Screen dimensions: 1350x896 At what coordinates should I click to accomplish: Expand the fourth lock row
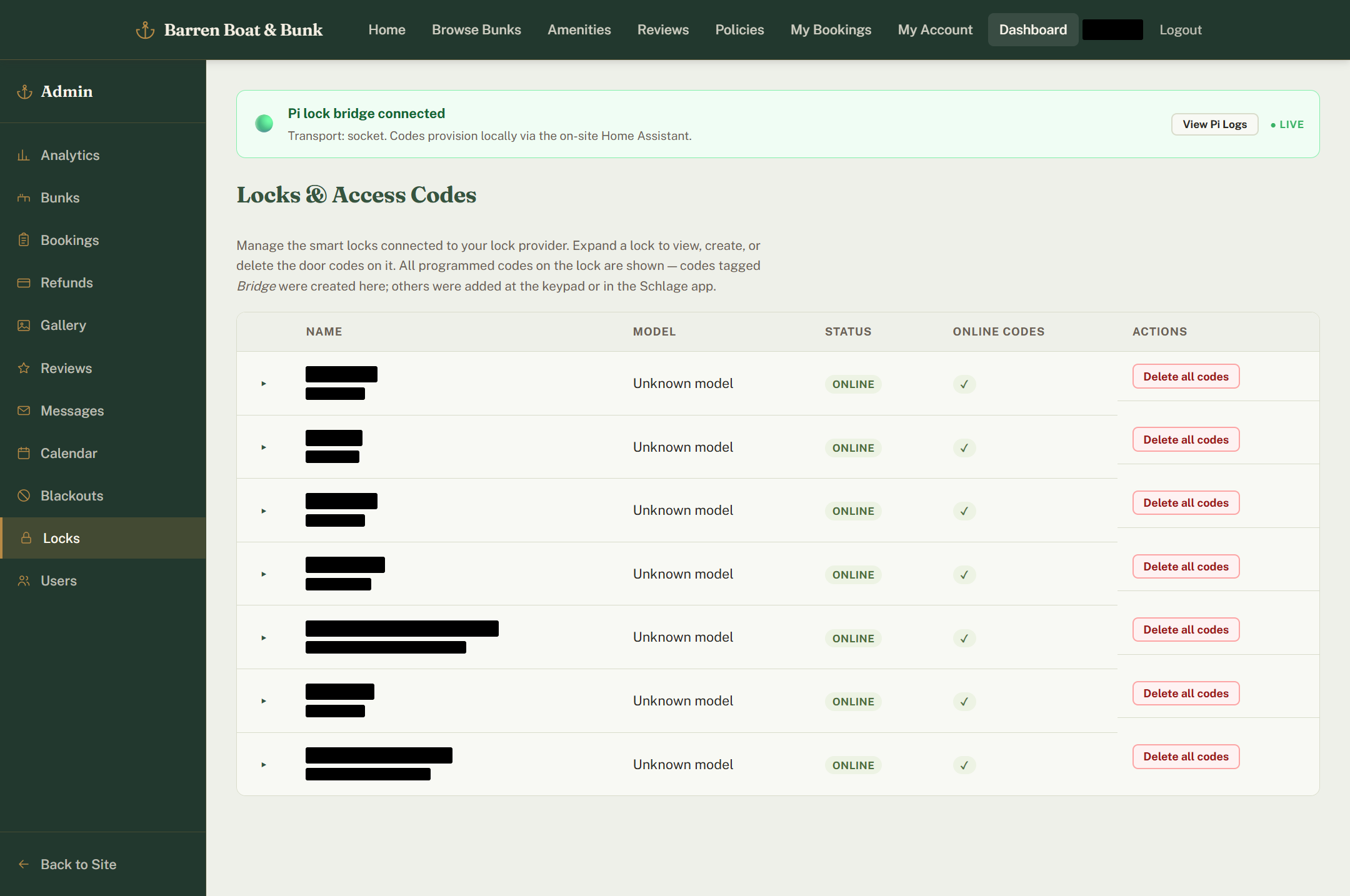[x=264, y=574]
